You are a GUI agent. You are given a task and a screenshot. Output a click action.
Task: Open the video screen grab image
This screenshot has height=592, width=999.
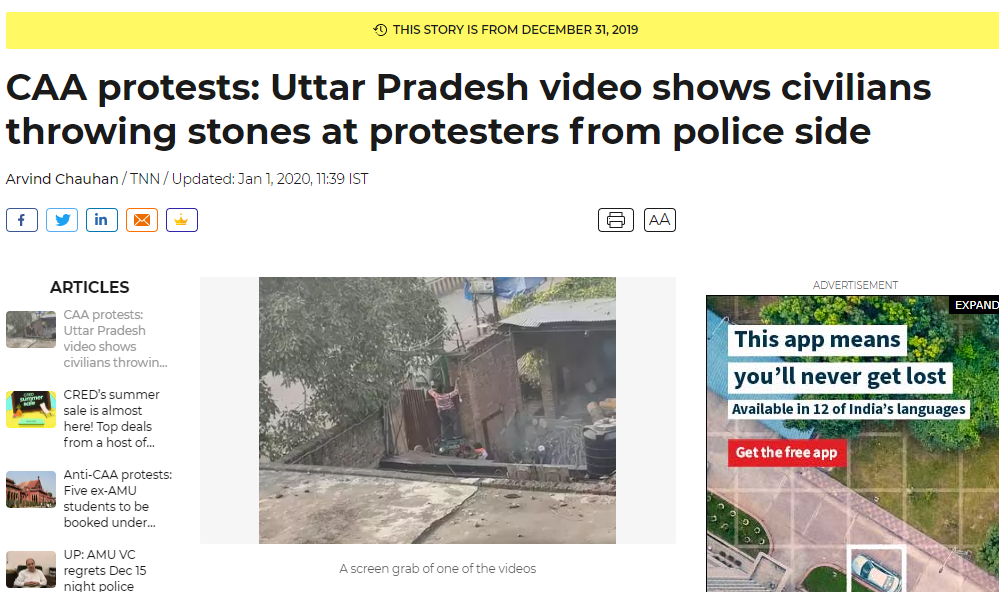click(437, 410)
